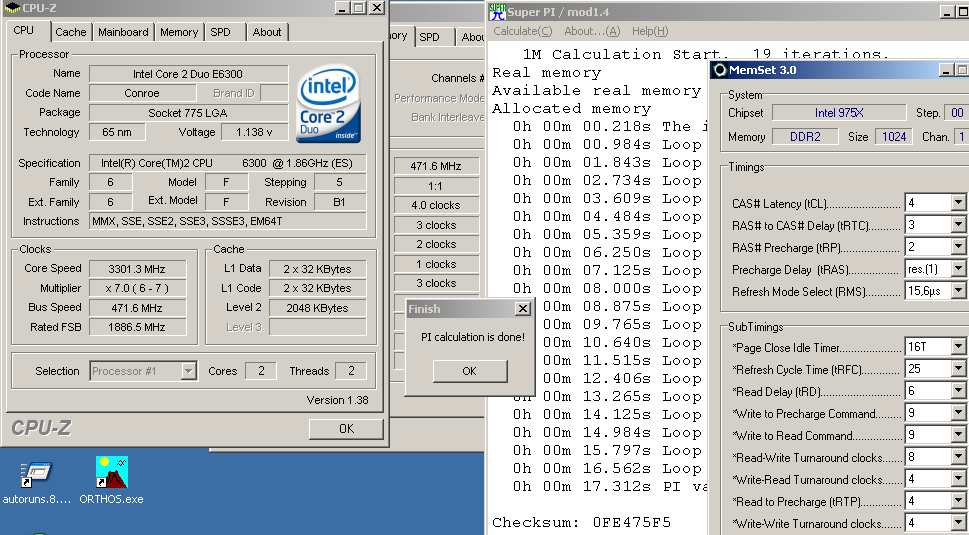
Task: Expand the Read to Precharge (tRTP) dropdown
Action: (958, 501)
